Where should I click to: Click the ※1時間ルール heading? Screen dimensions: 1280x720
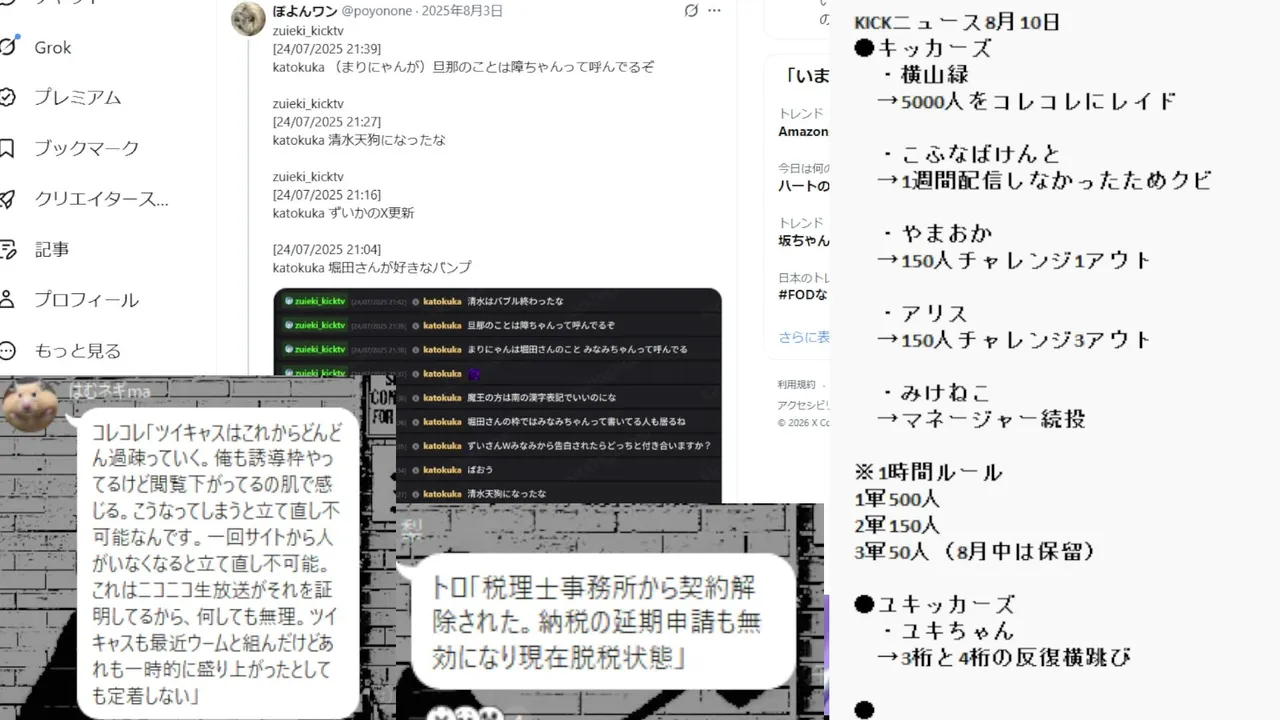[928, 473]
